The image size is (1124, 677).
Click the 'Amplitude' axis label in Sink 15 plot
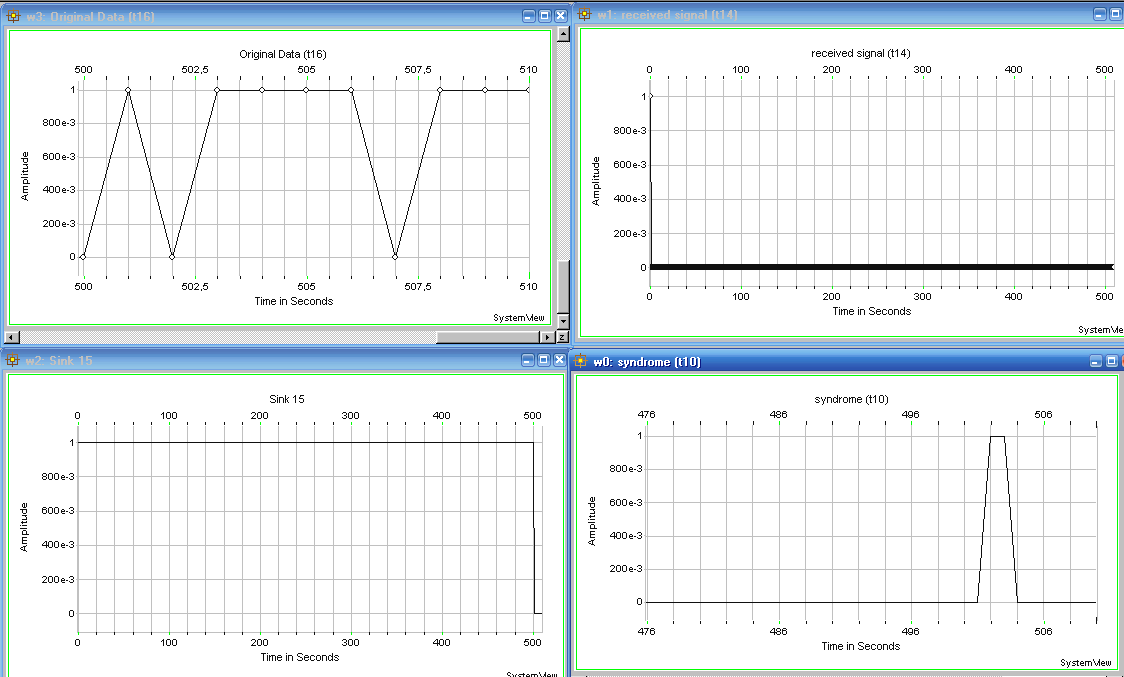click(24, 527)
